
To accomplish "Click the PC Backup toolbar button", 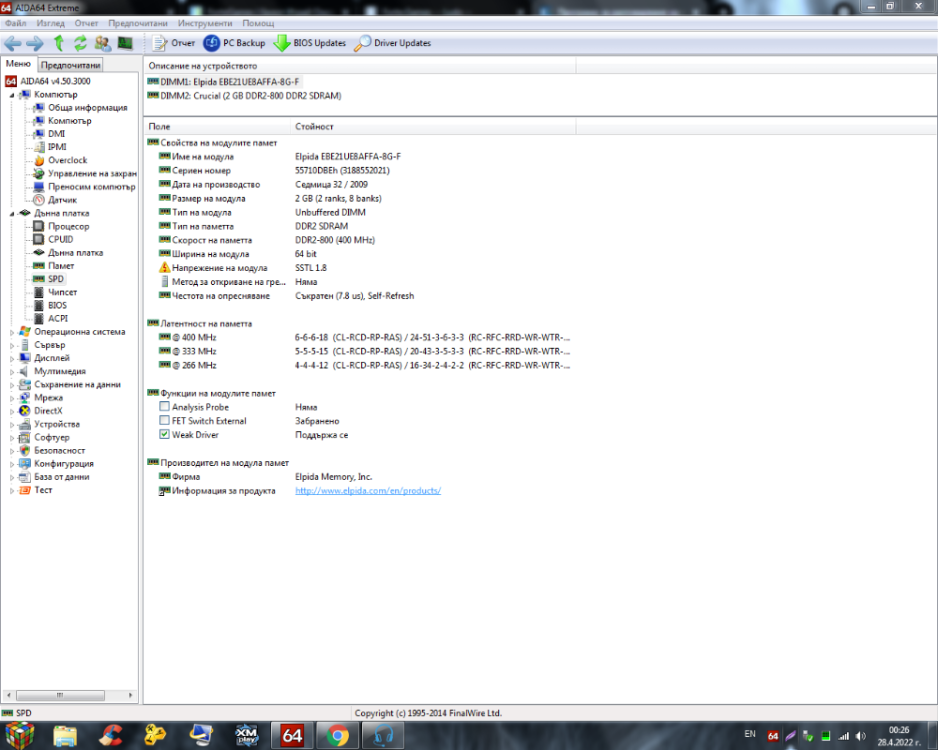I will coord(234,43).
